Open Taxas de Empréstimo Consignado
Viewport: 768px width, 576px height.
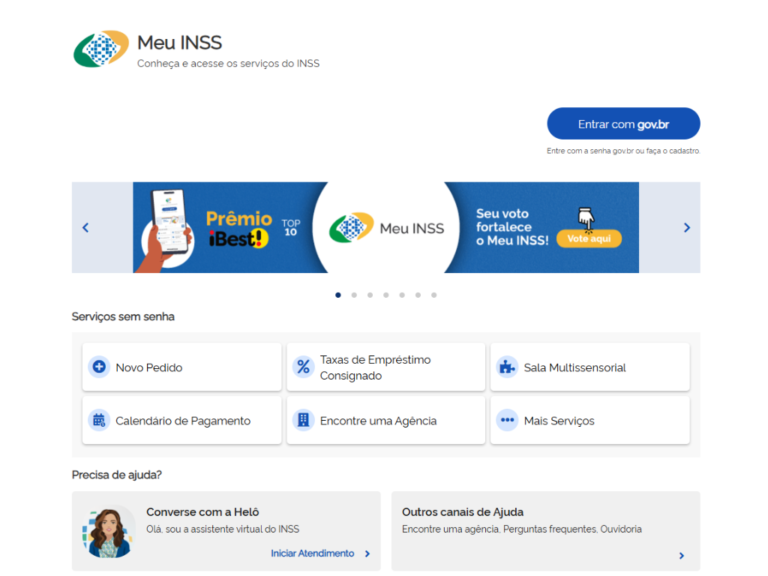click(x=386, y=367)
